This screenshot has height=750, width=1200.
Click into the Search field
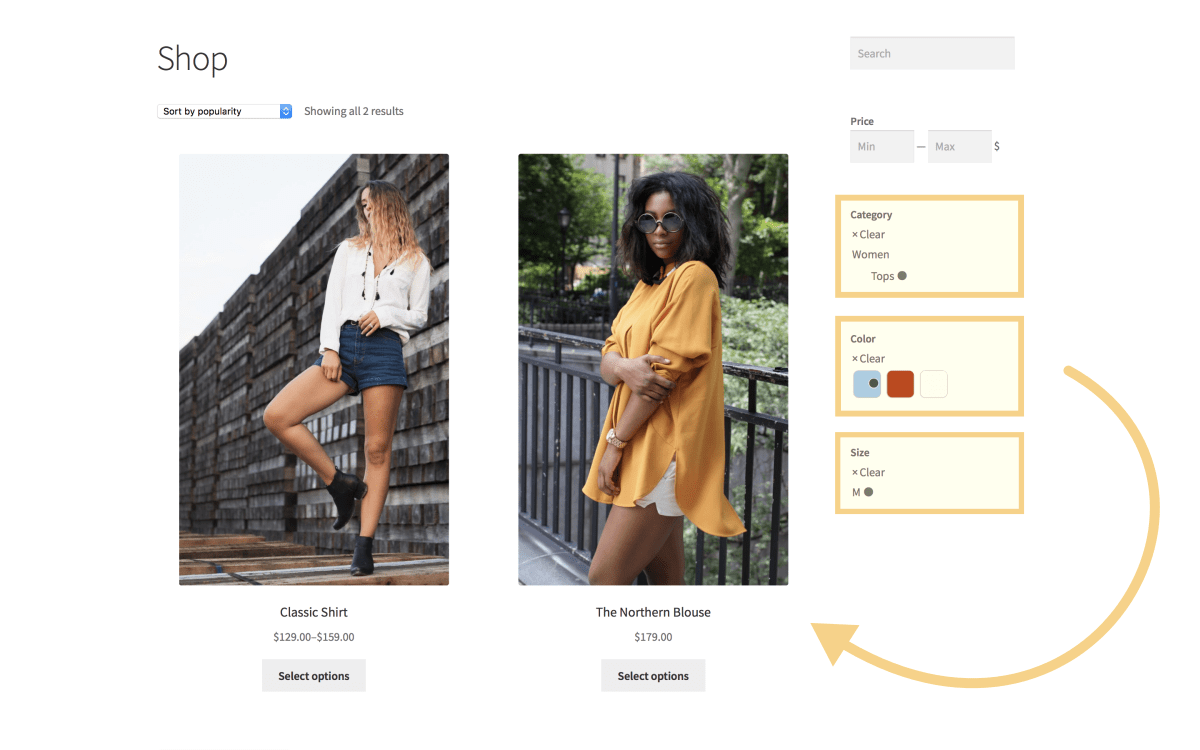coord(931,54)
